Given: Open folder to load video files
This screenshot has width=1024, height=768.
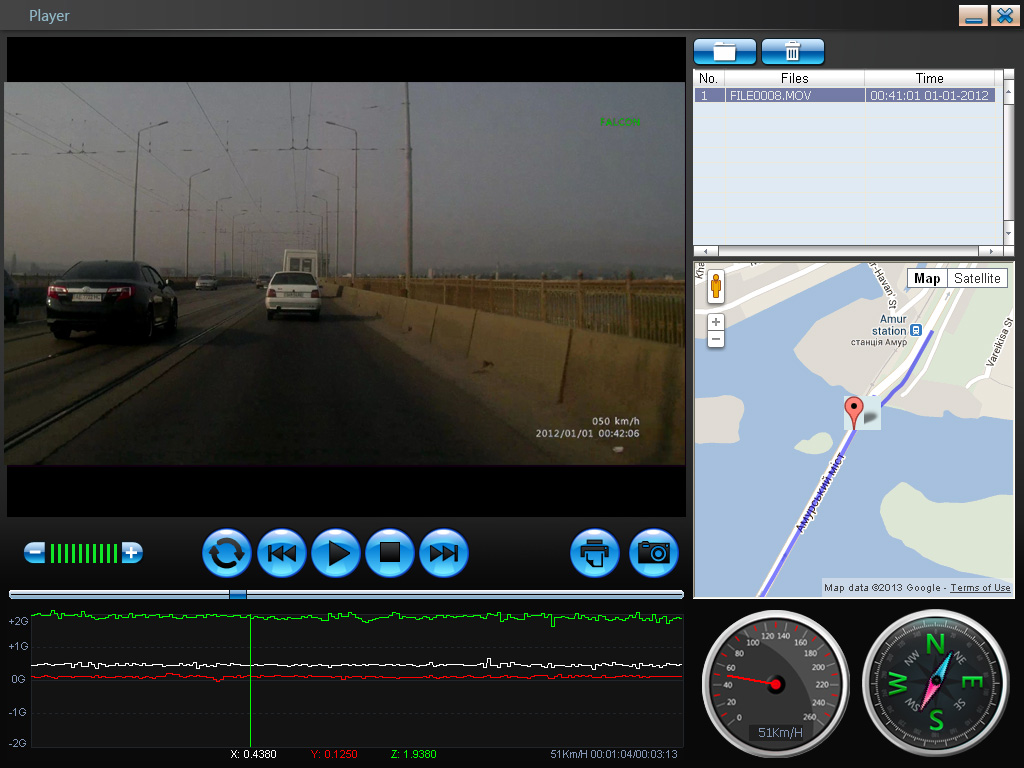Looking at the screenshot, I should 725,52.
